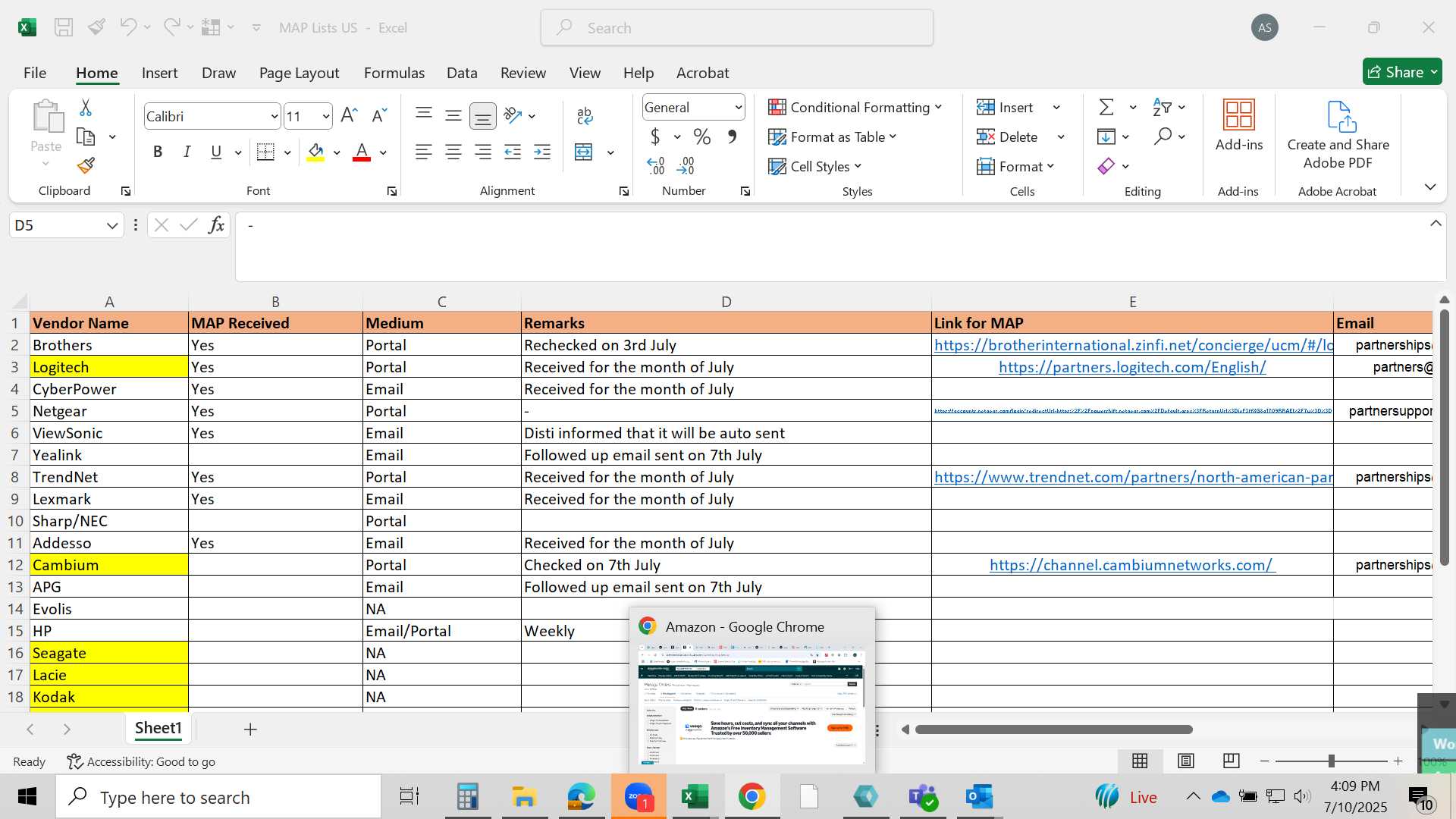This screenshot has height=819, width=1456.
Task: Switch to the Acrobat tab
Action: pyautogui.click(x=702, y=73)
